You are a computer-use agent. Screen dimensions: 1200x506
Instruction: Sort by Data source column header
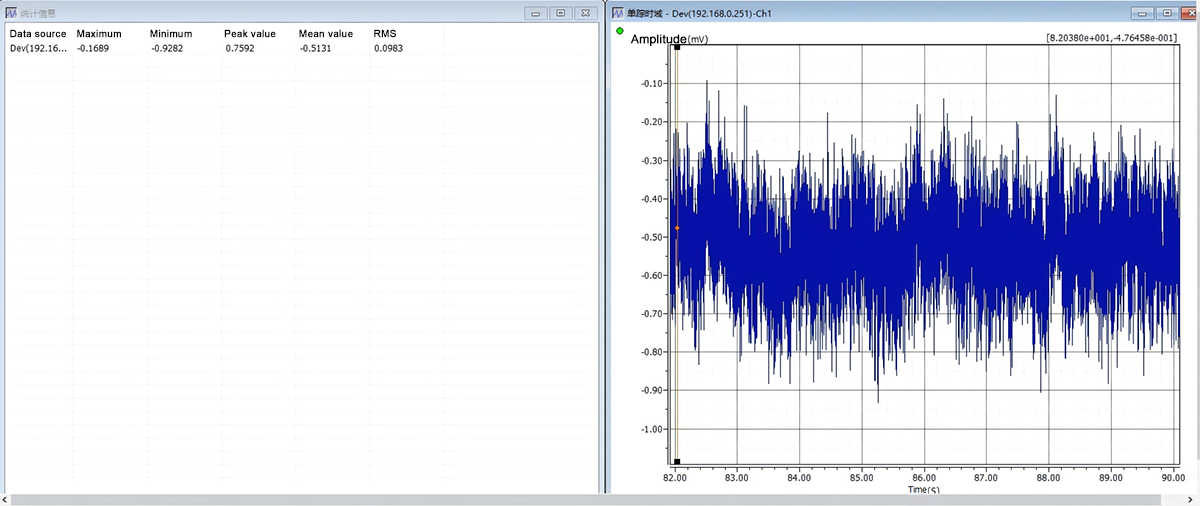[x=38, y=33]
